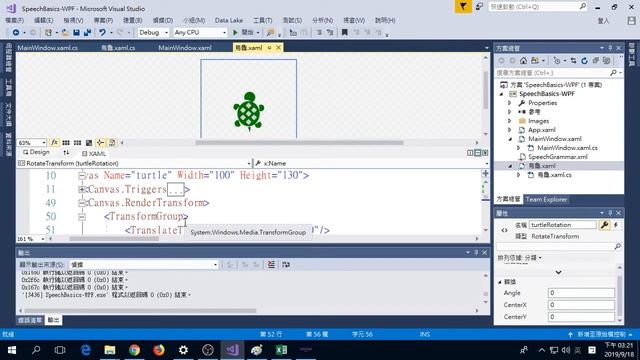Click the Save All icon
The height and width of the screenshot is (360, 640).
pos(87,32)
